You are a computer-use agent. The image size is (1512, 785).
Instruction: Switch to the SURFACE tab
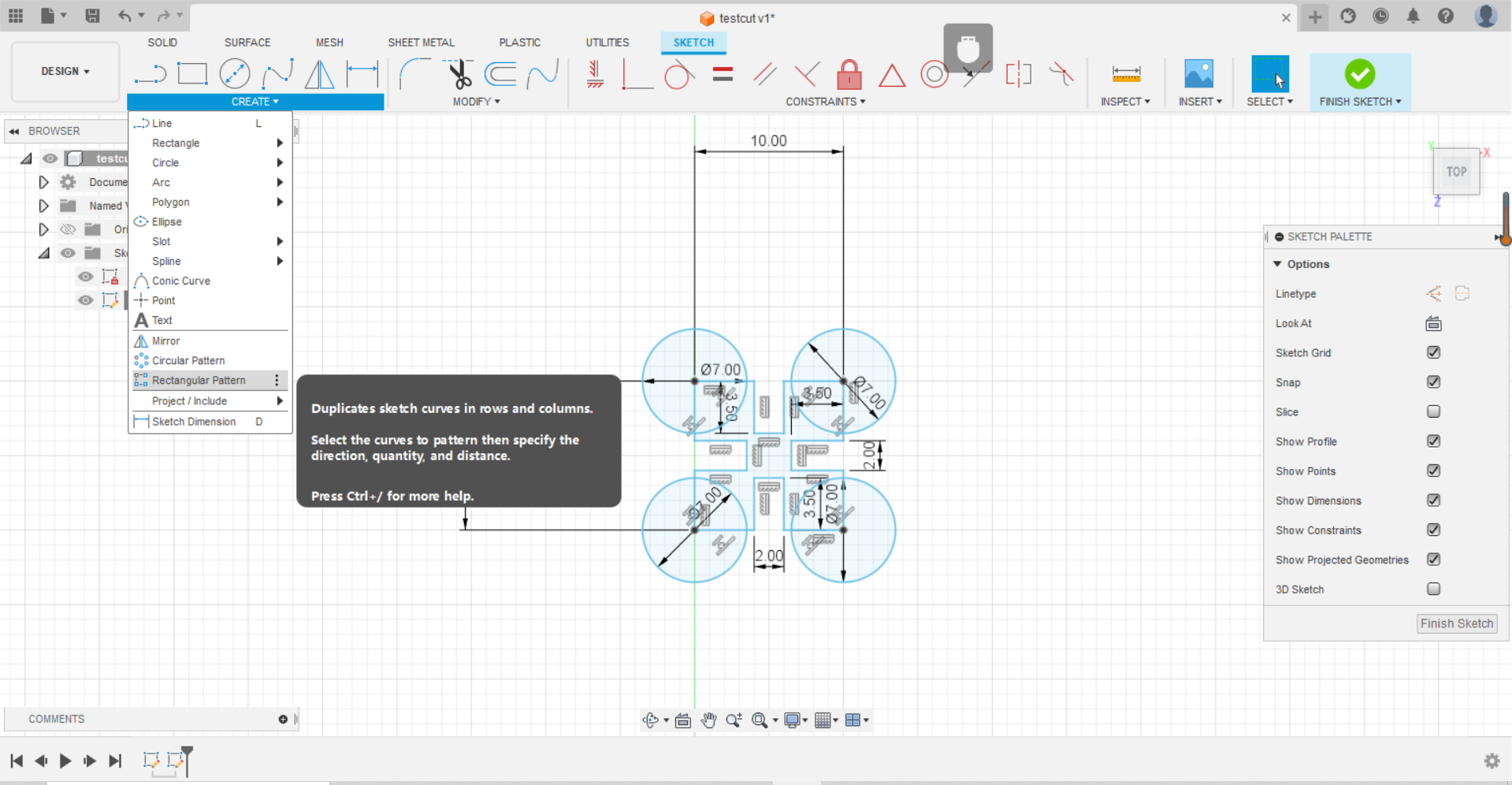click(x=247, y=43)
